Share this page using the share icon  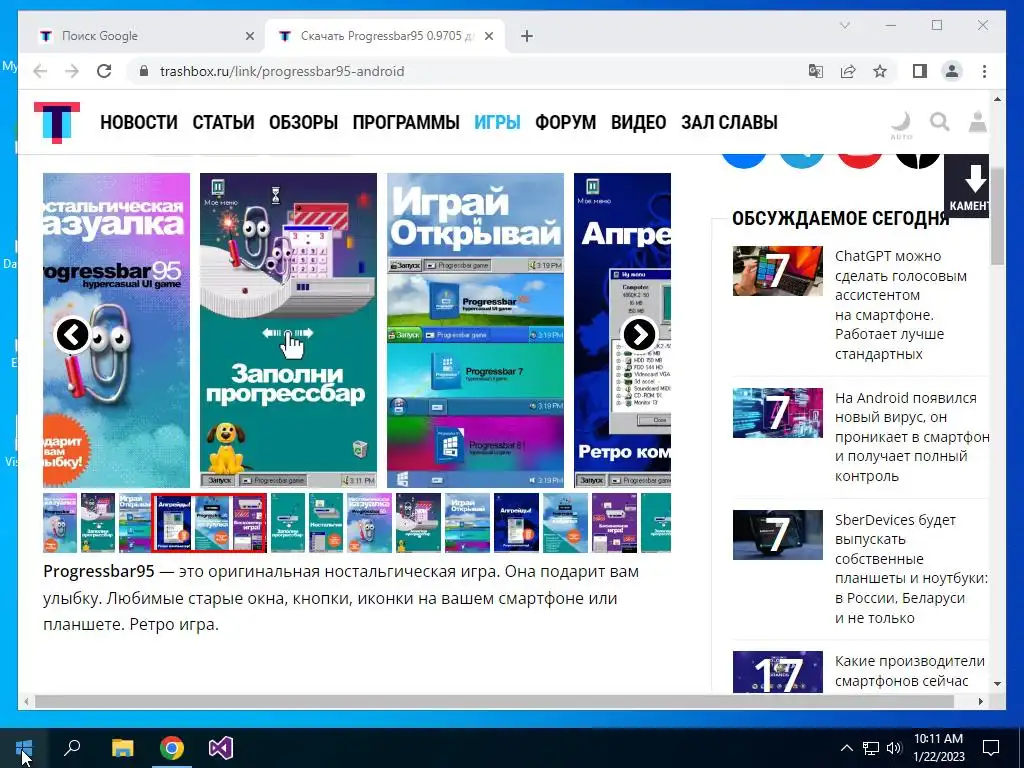848,71
